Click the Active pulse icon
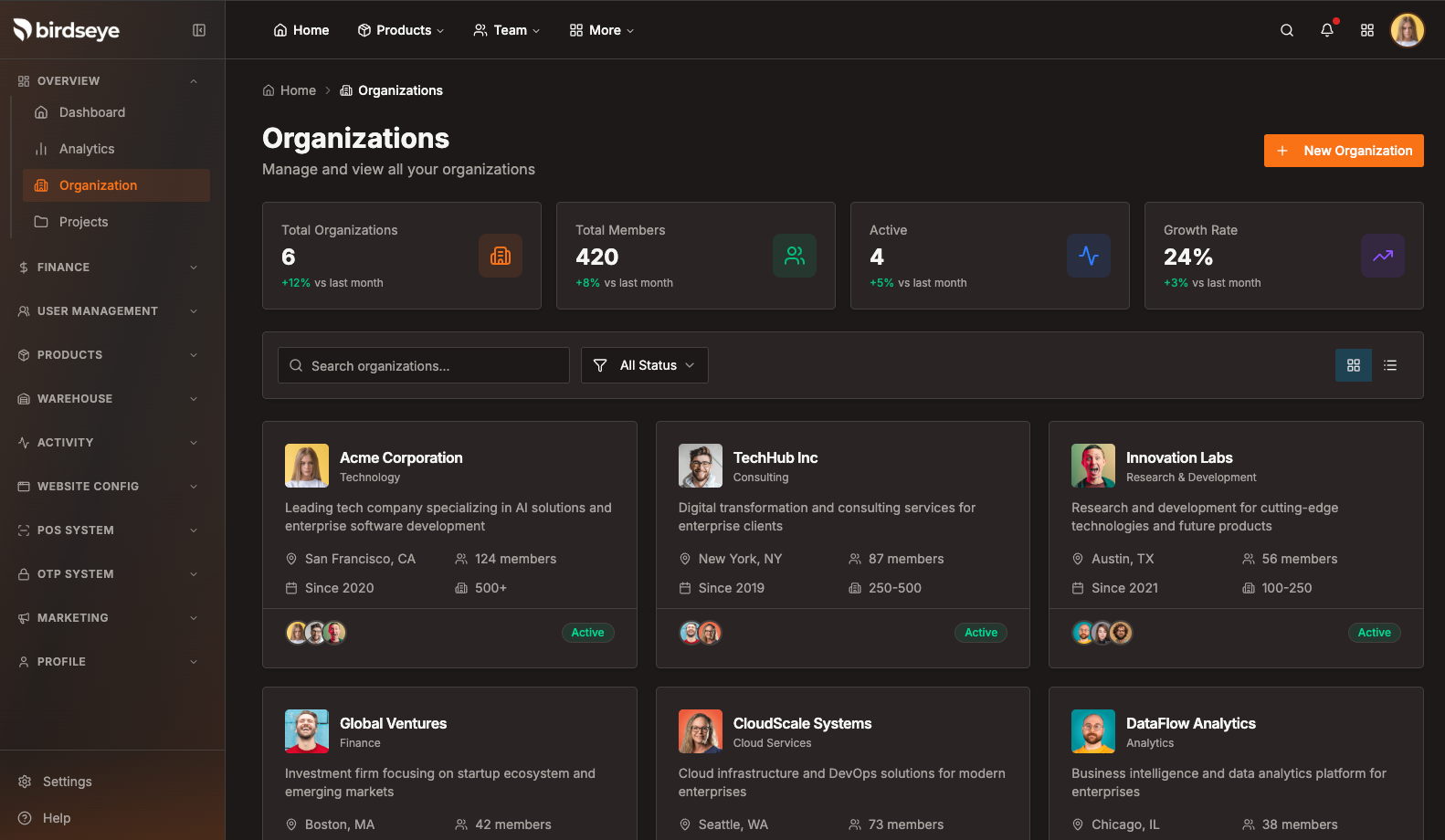 click(x=1089, y=256)
